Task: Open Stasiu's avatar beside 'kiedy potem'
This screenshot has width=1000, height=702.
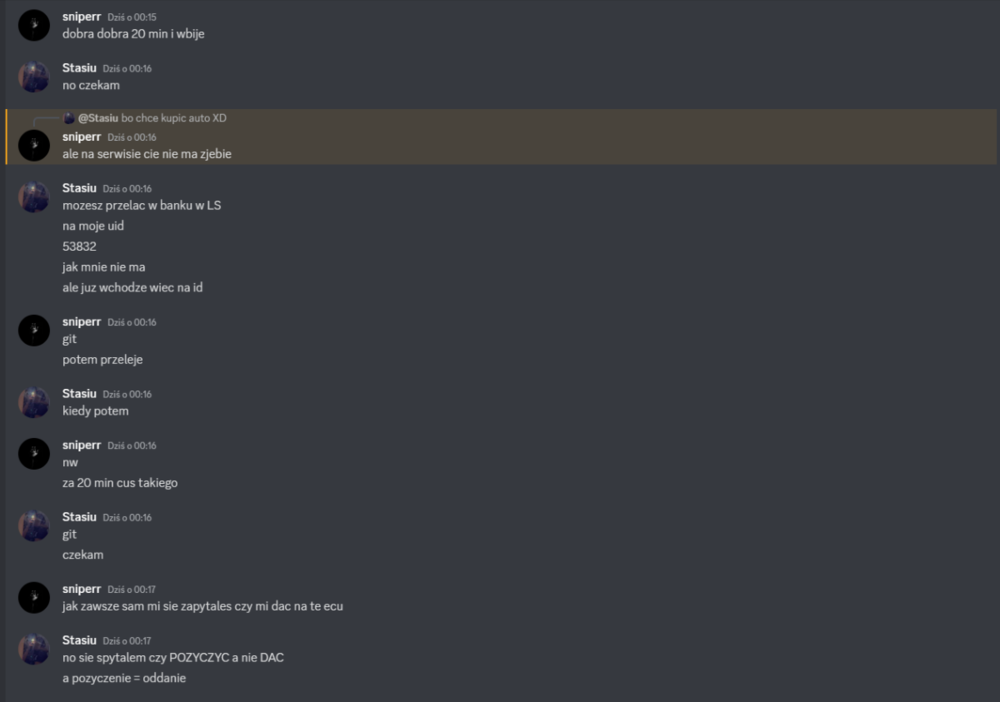Action: (34, 402)
